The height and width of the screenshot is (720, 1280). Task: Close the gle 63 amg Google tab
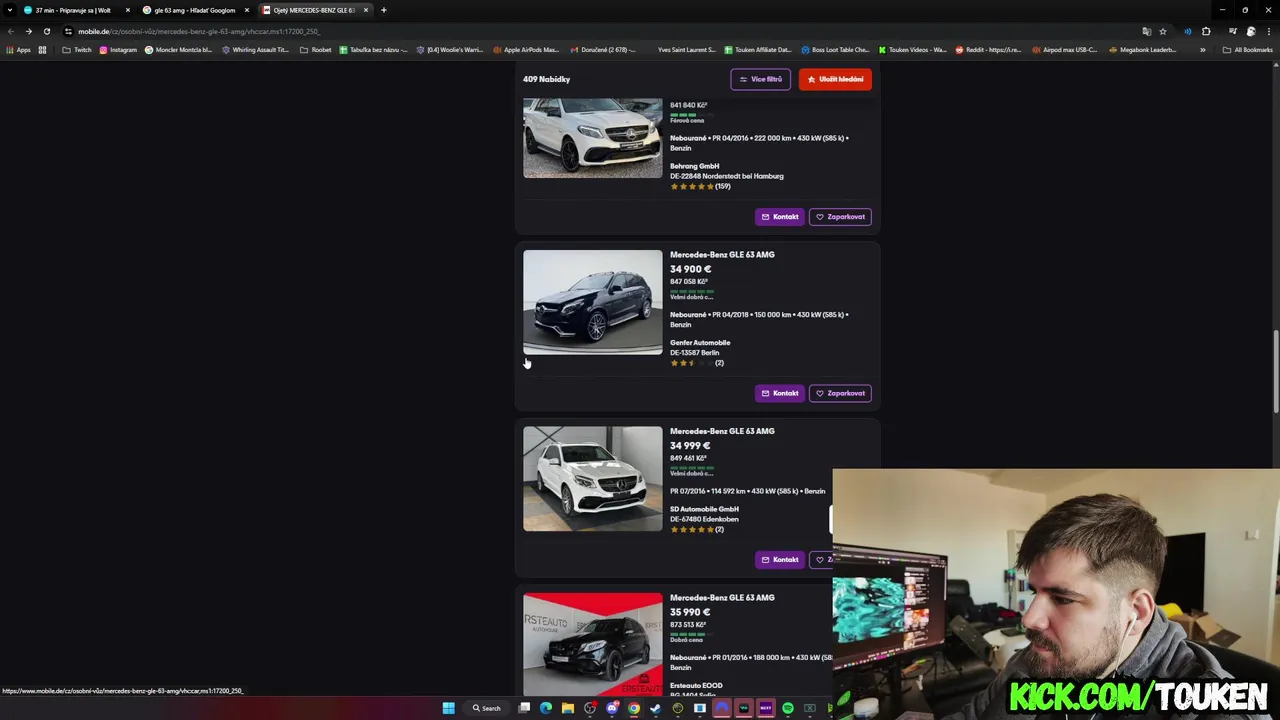247,10
